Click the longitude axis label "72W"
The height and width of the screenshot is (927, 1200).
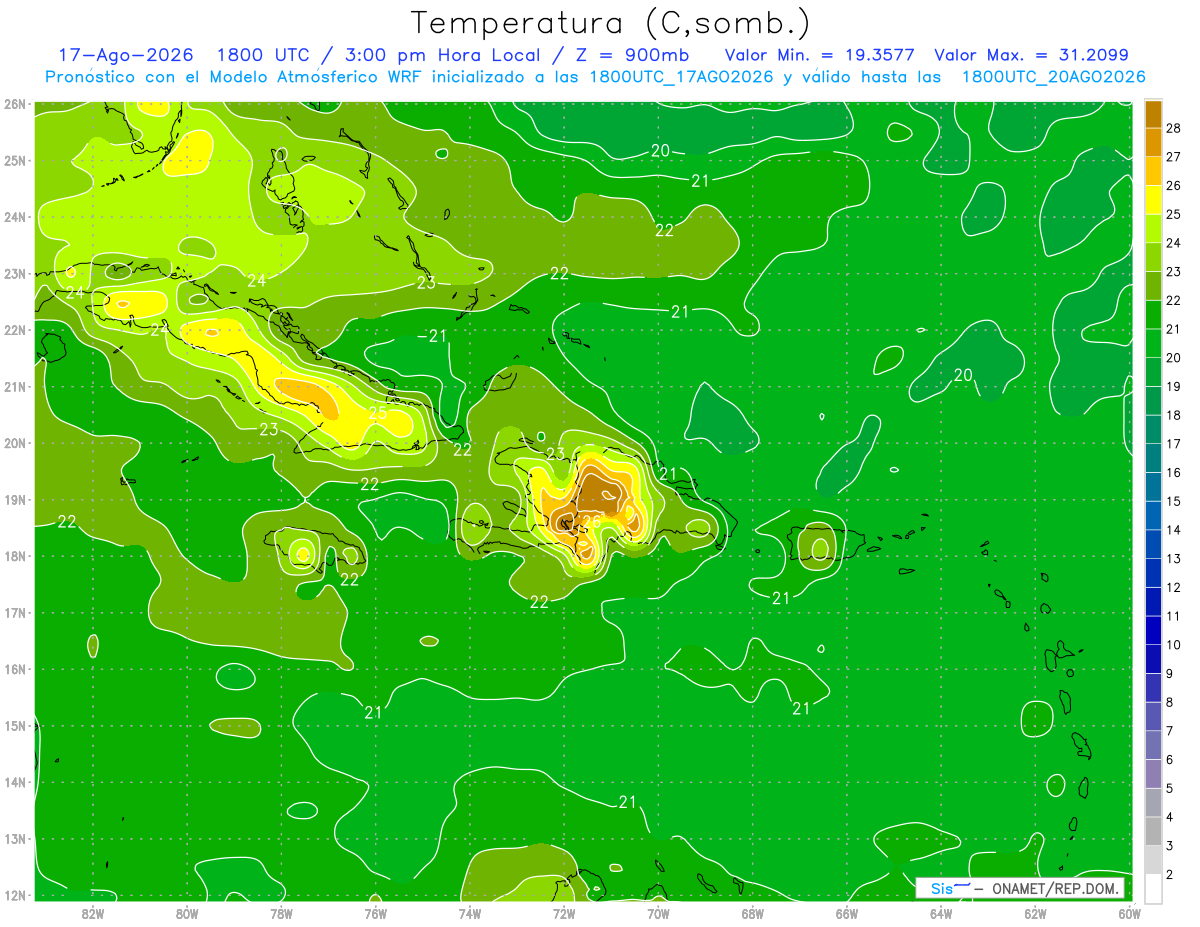pos(564,913)
